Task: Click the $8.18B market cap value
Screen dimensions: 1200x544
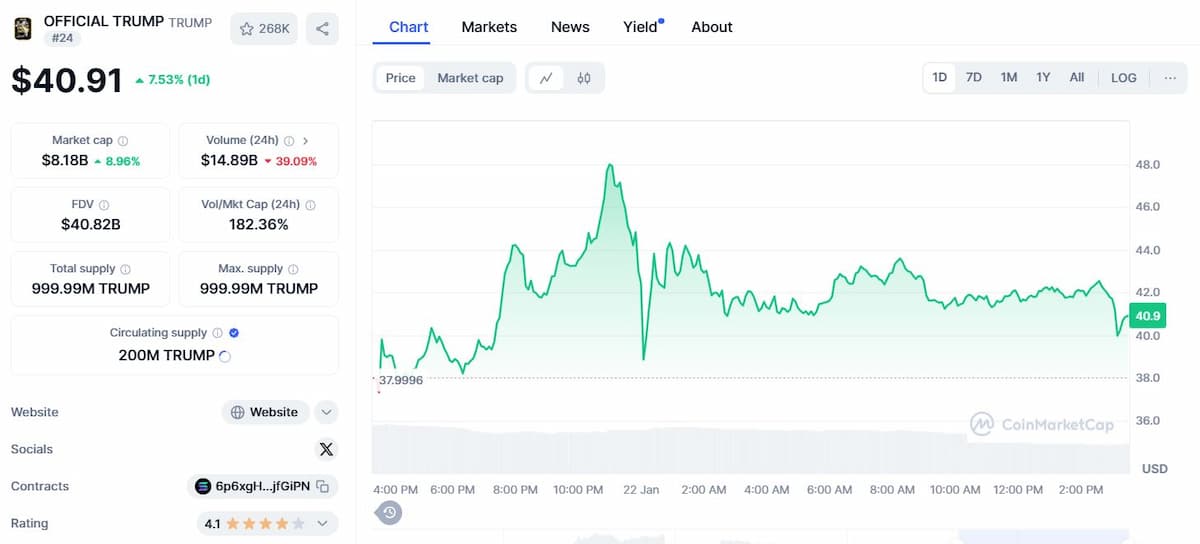Action: pyautogui.click(x=65, y=160)
